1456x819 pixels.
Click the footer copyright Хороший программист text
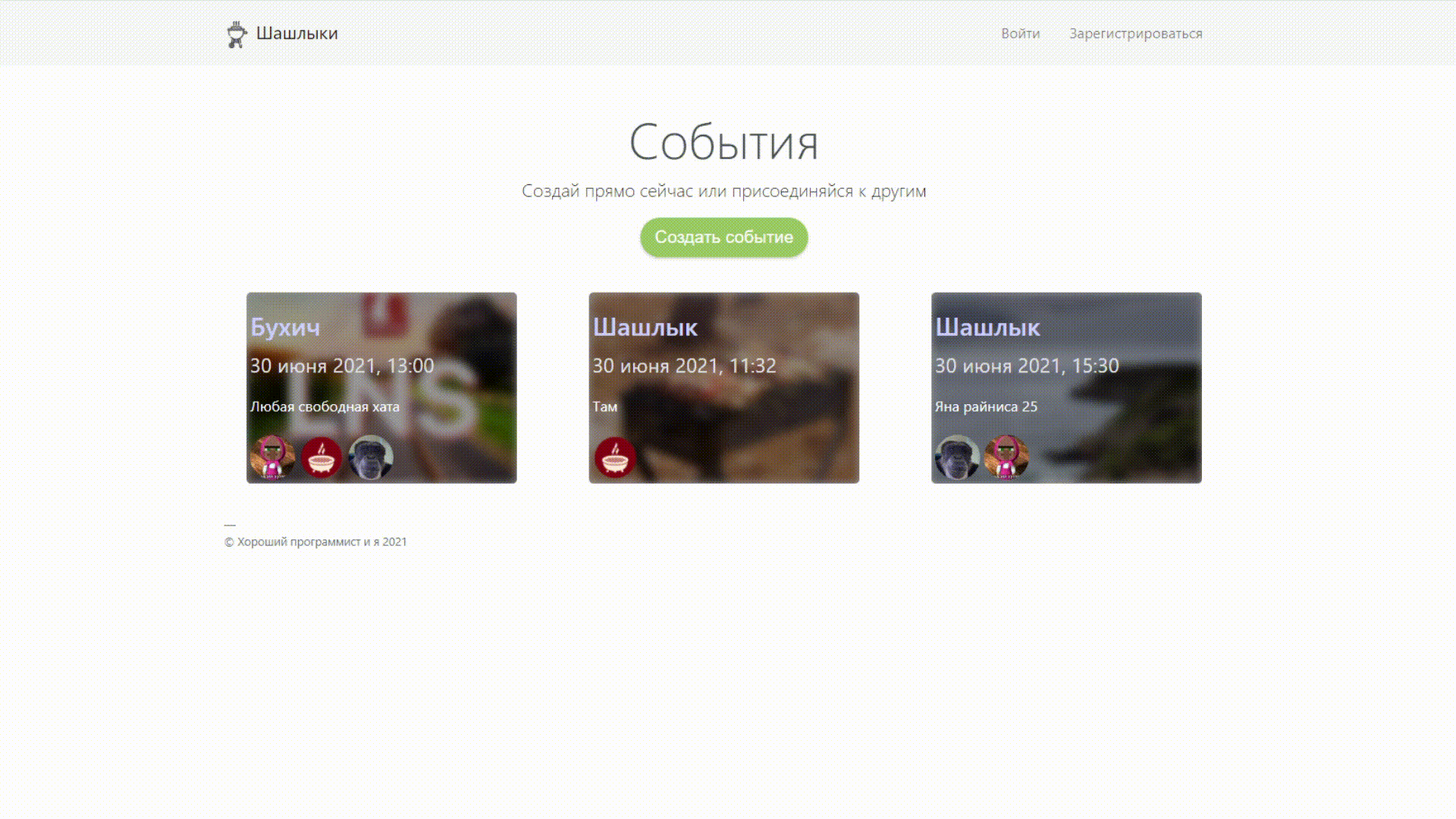click(315, 542)
